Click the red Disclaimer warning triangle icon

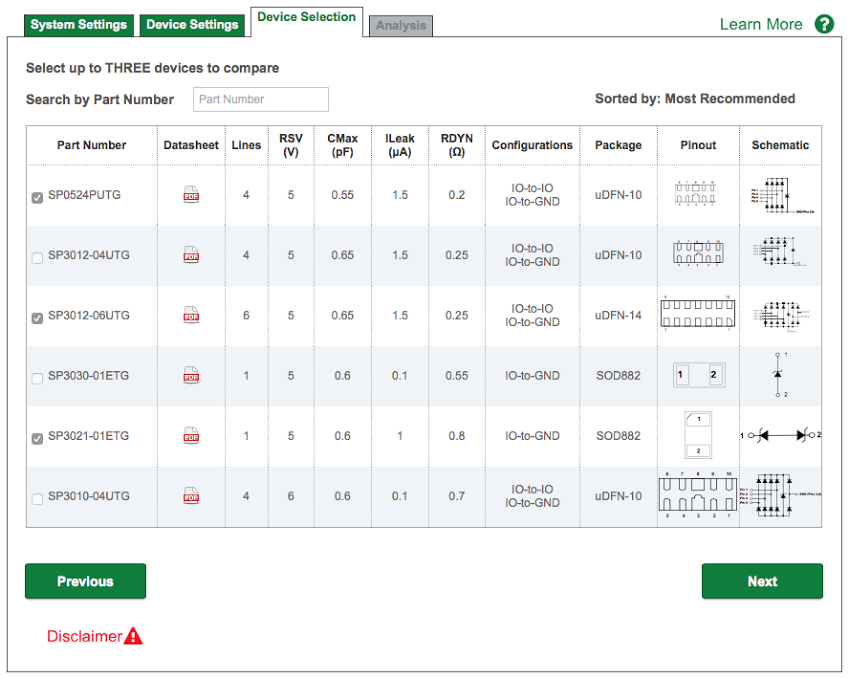click(x=133, y=636)
